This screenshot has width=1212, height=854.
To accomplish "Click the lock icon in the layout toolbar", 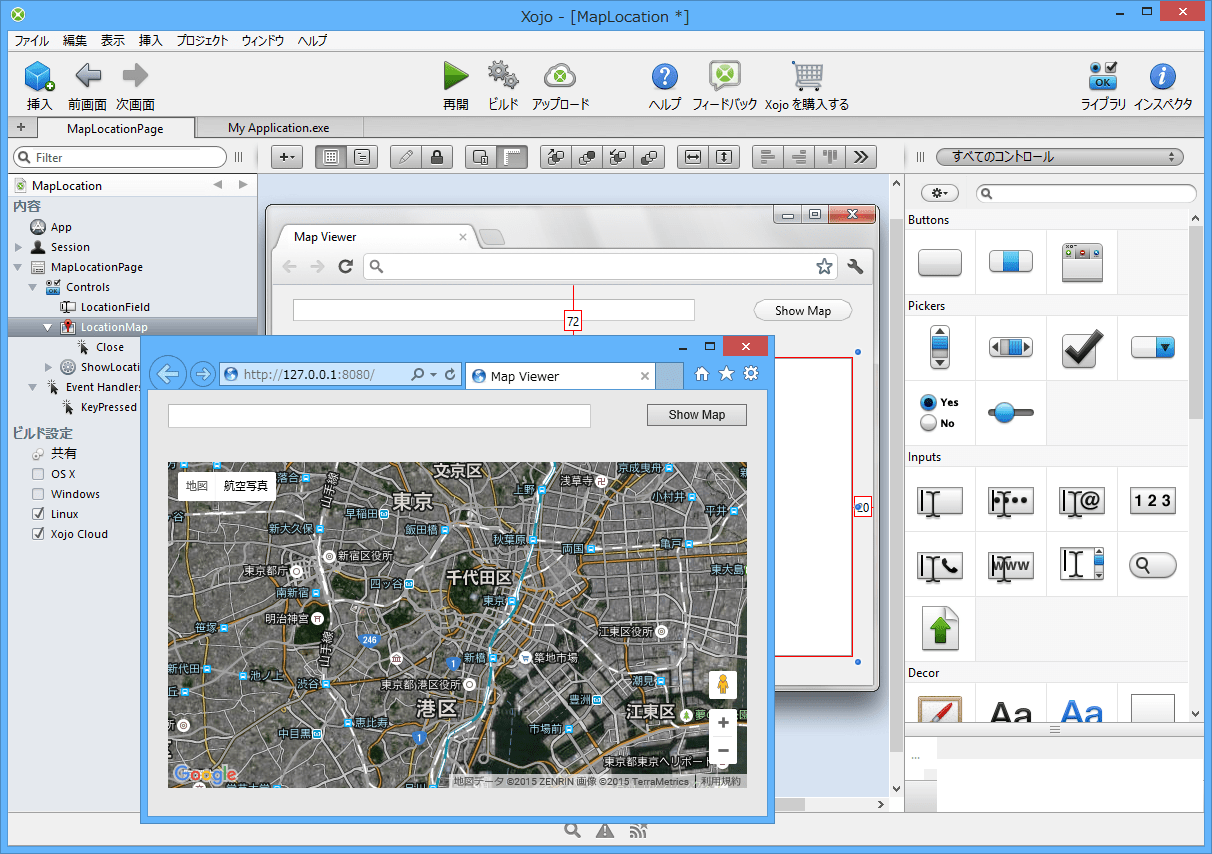I will pos(436,157).
